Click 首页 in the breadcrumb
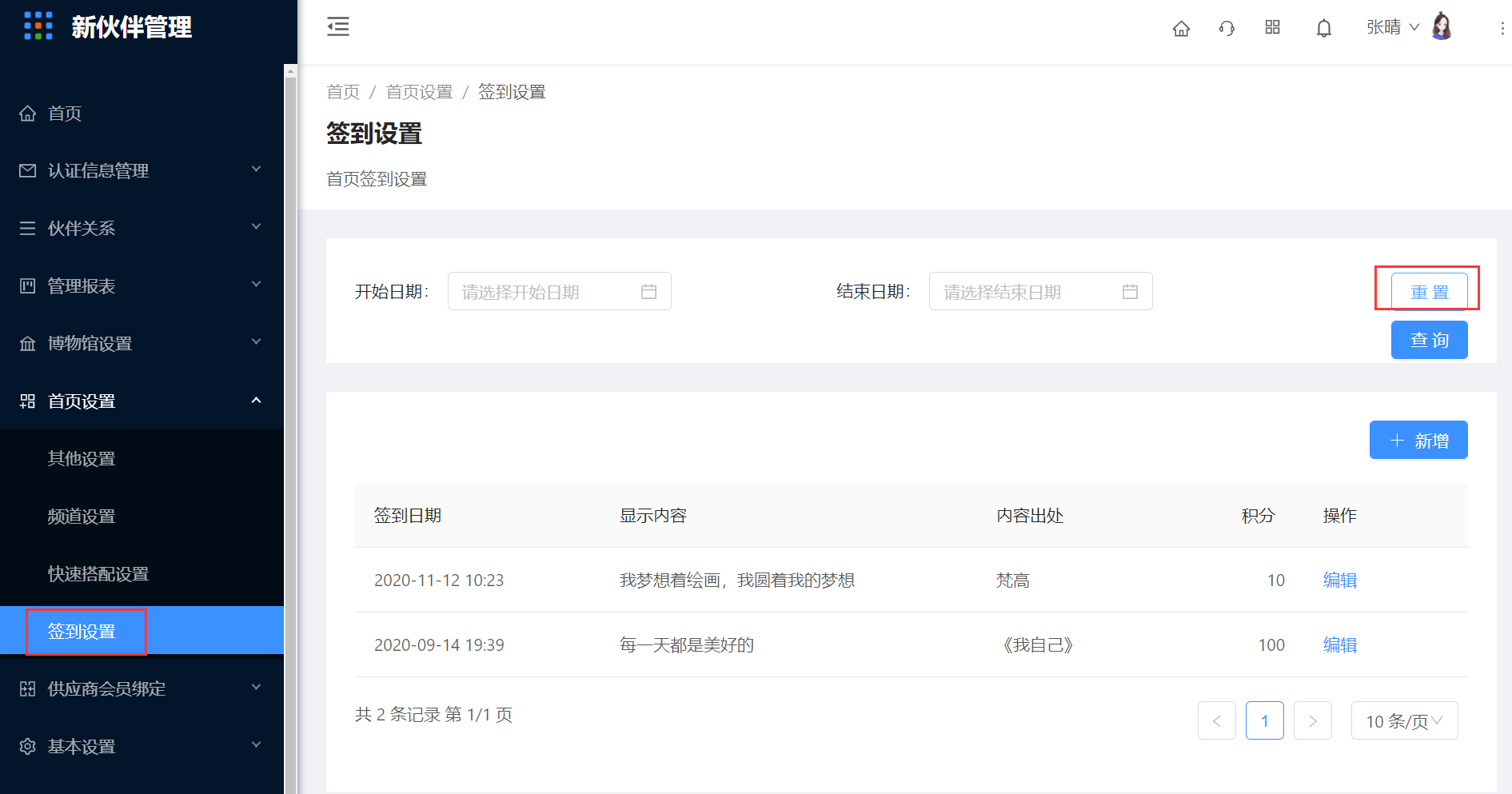 click(x=343, y=92)
